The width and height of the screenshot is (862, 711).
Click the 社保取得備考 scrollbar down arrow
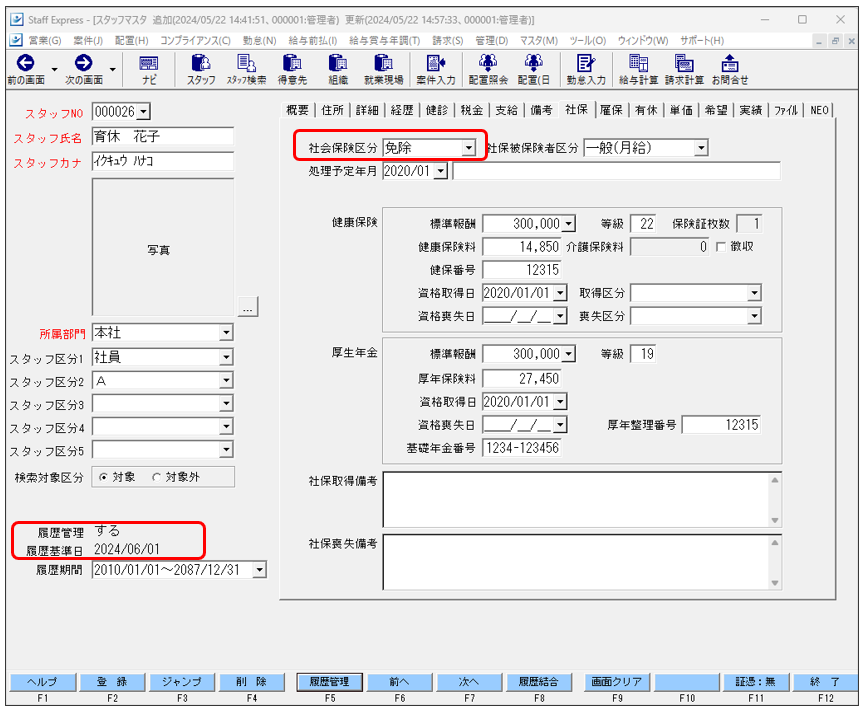coord(774,521)
